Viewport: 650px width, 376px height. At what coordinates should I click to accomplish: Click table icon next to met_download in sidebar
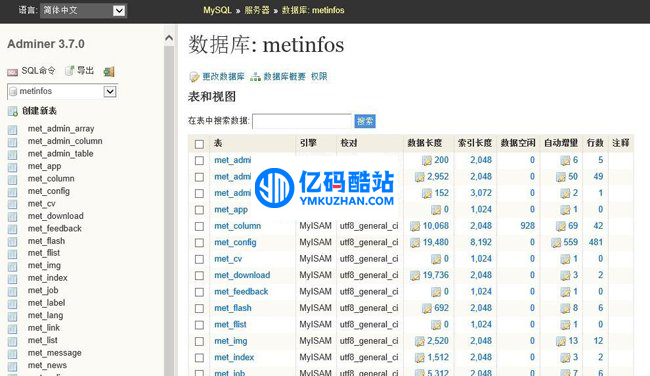(13, 217)
